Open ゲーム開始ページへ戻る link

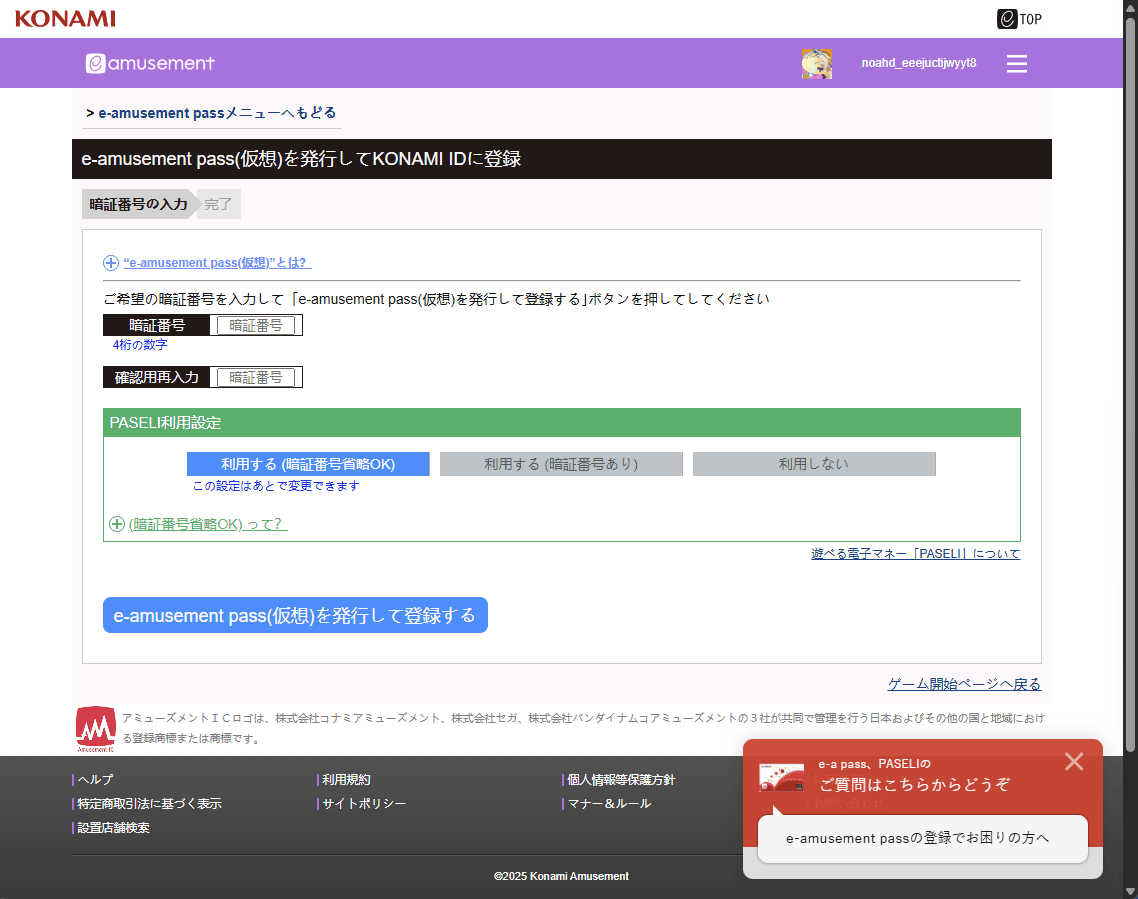click(964, 684)
